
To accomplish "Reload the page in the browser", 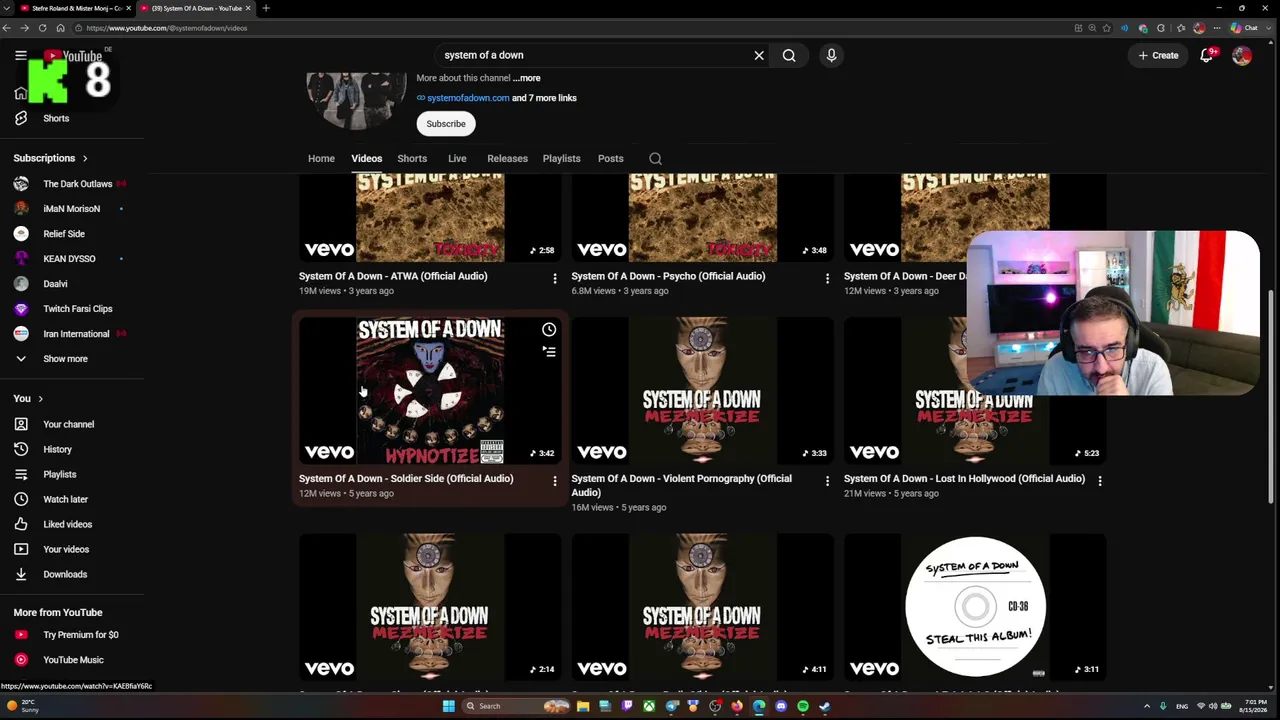I will point(42,28).
